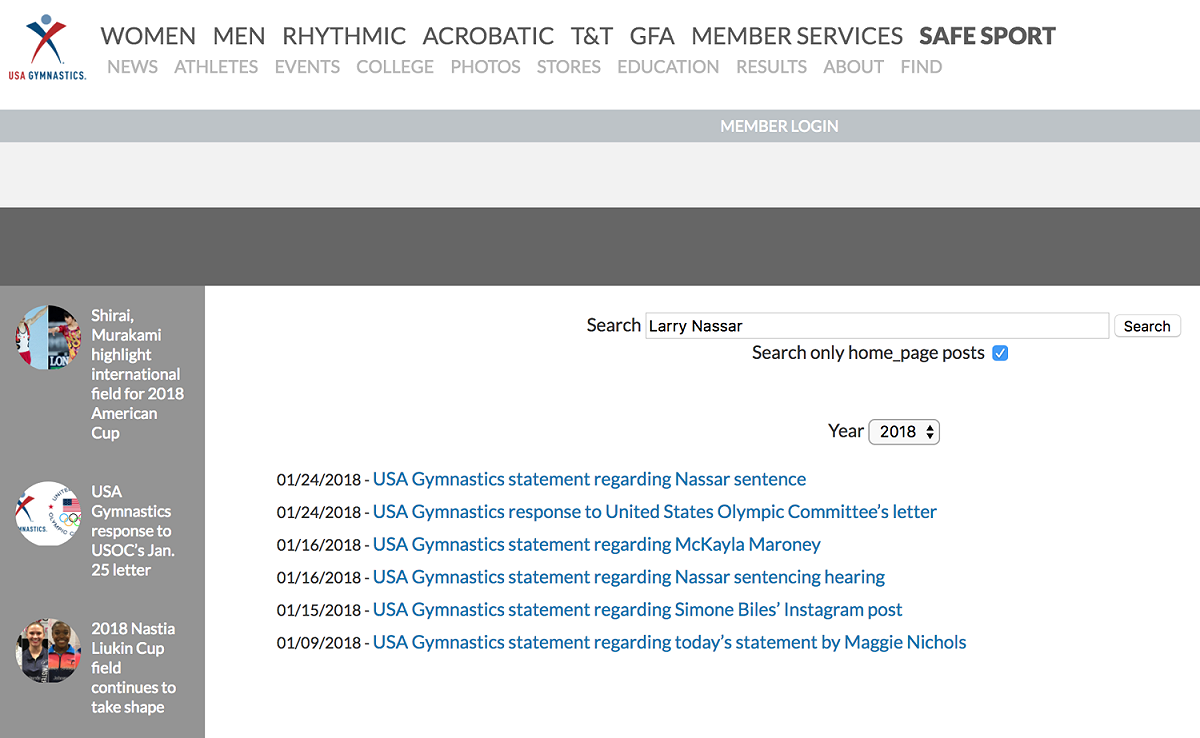The image size is (1200, 738).
Task: Open the ATHLETES submenu link
Action: coord(216,67)
